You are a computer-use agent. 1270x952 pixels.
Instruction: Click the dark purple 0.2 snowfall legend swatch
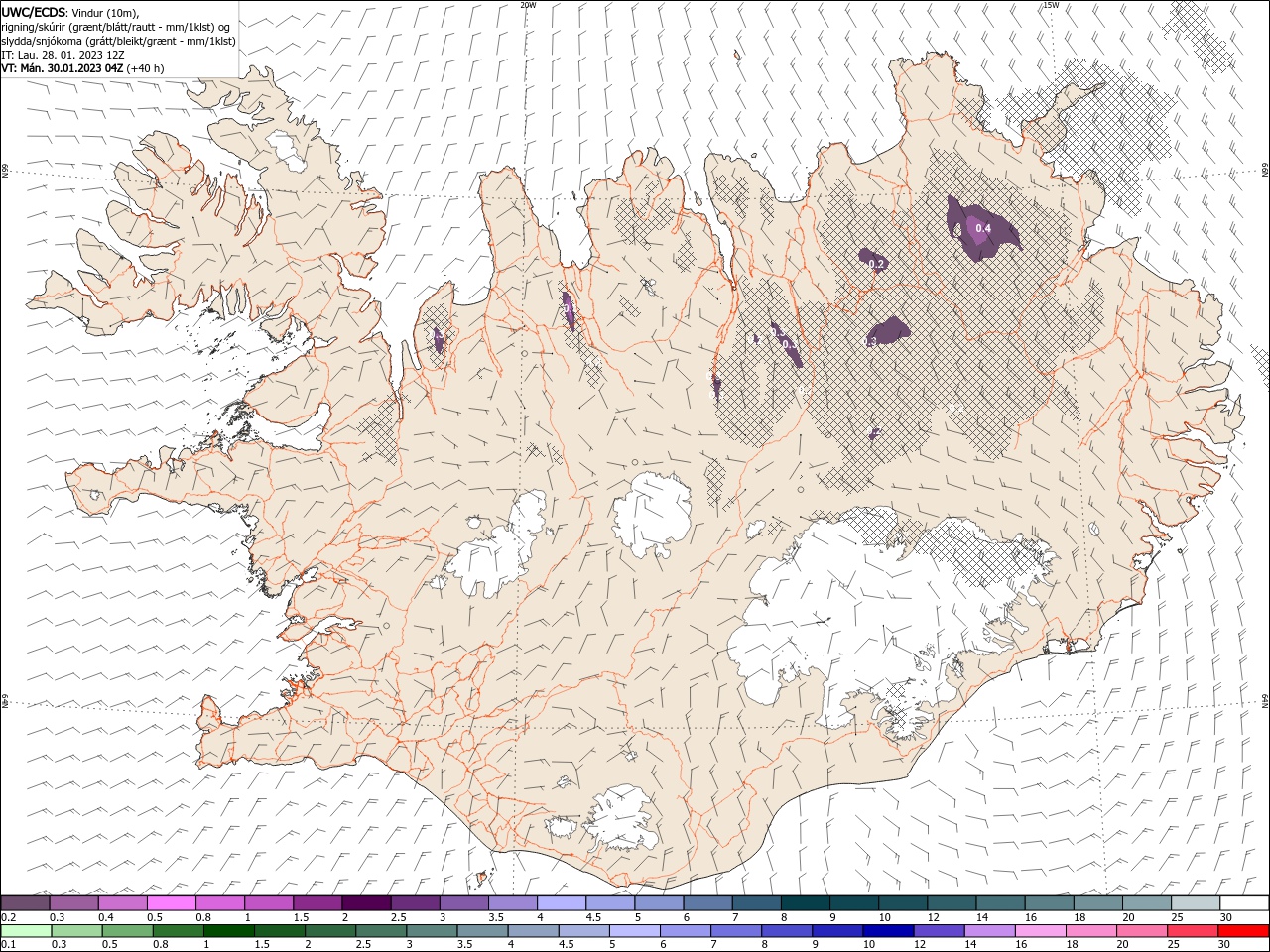[x=25, y=903]
